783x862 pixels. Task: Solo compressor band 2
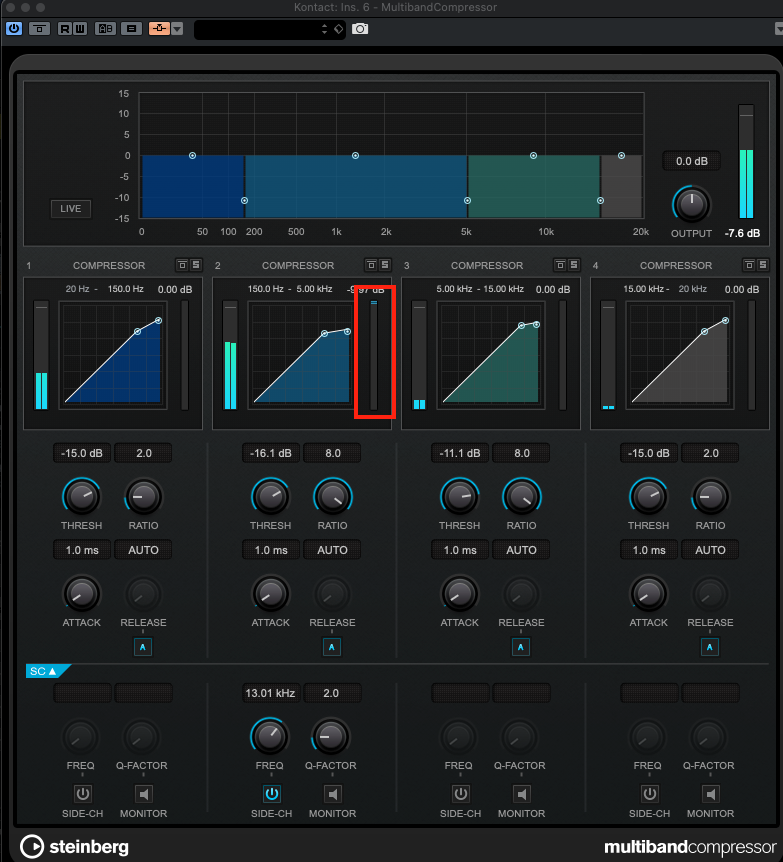pos(385,265)
